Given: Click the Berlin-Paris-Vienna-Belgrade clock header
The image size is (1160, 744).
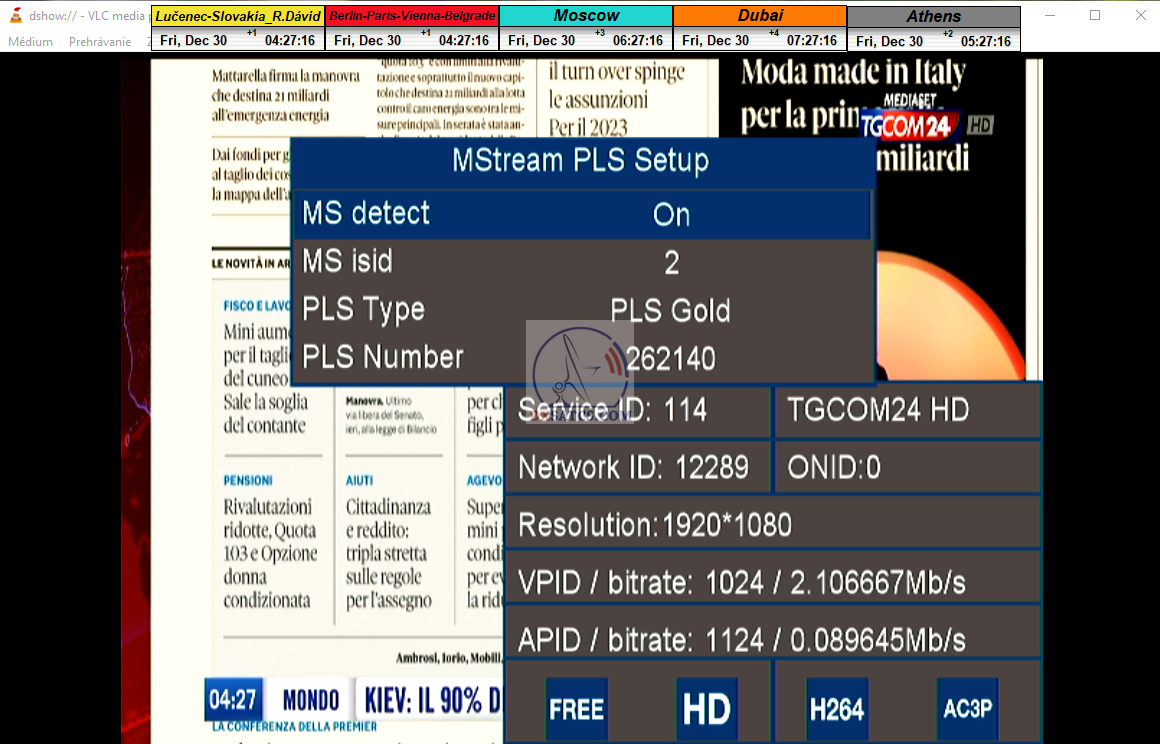Looking at the screenshot, I should click(x=412, y=16).
